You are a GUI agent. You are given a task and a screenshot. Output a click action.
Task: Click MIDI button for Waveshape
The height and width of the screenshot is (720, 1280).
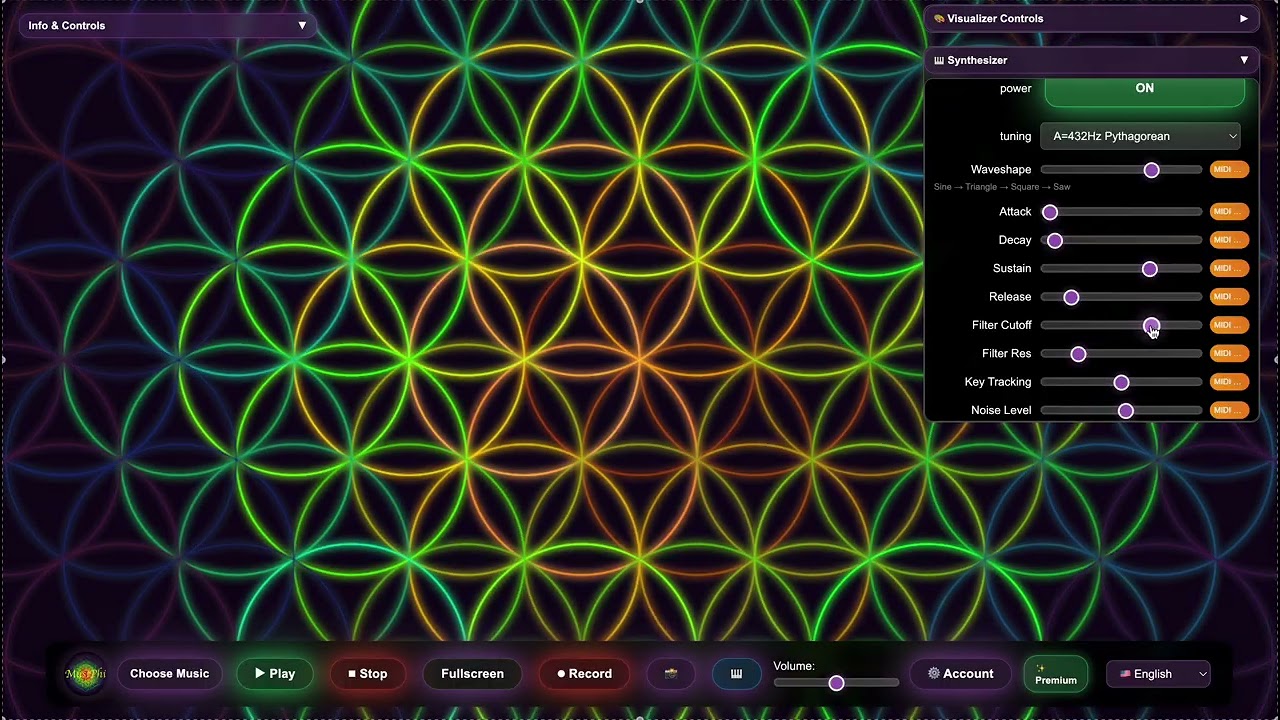1229,170
